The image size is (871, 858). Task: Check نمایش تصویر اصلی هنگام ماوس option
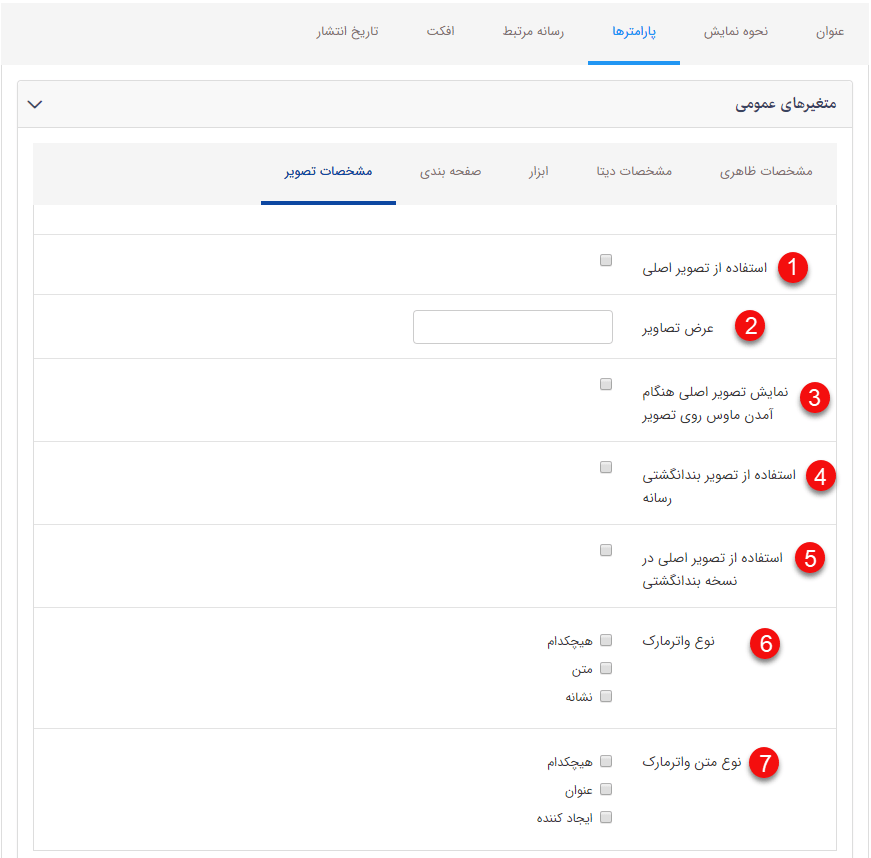tap(605, 383)
